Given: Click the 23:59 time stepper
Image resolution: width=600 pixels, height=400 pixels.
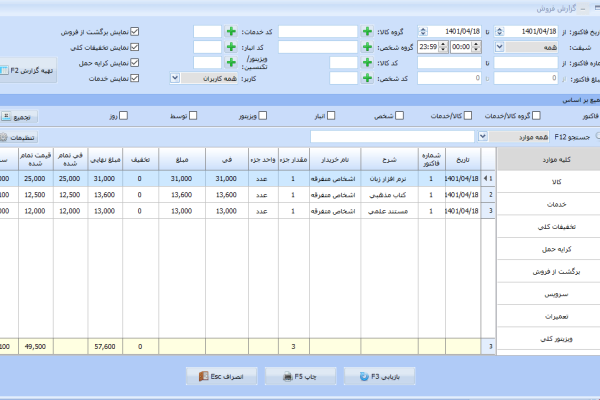Looking at the screenshot, I should point(443,47).
